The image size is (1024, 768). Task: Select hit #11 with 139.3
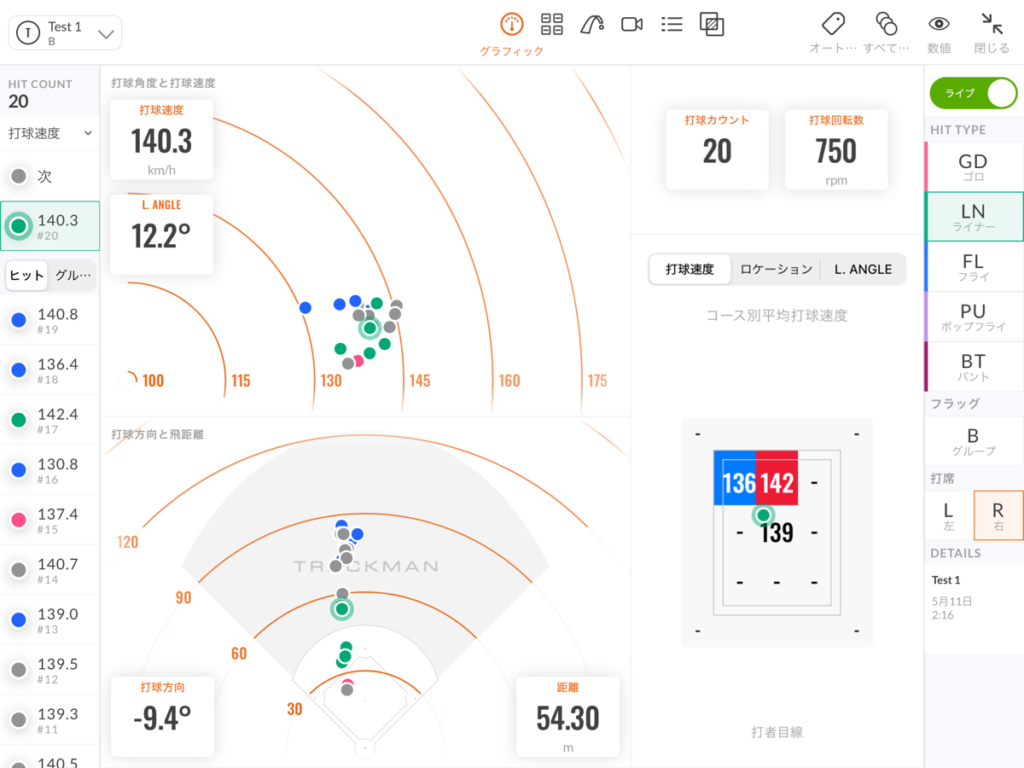click(50, 720)
